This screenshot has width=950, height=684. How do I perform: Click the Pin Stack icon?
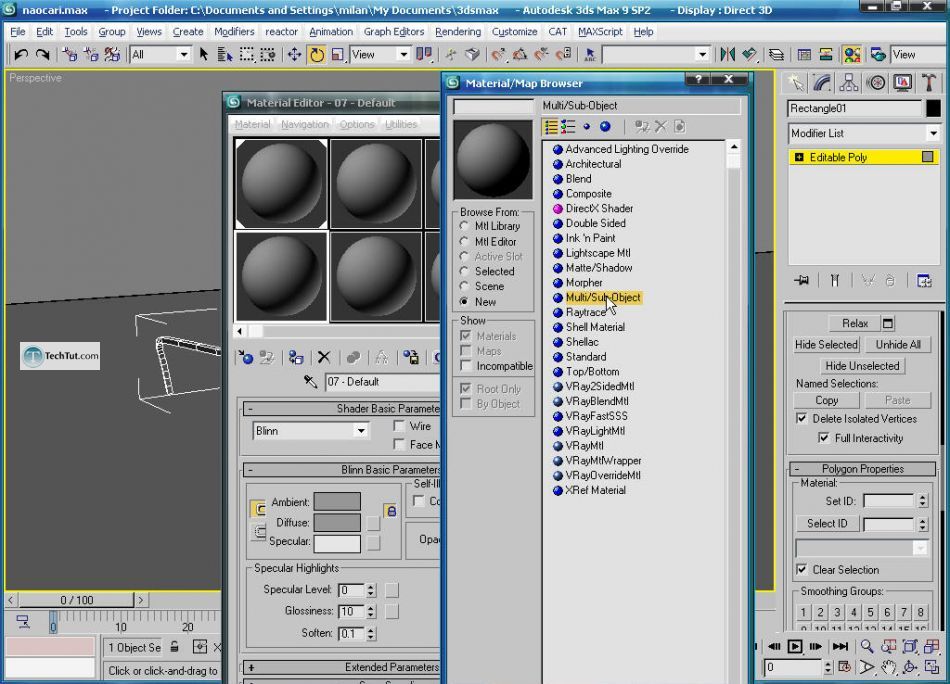pos(802,281)
